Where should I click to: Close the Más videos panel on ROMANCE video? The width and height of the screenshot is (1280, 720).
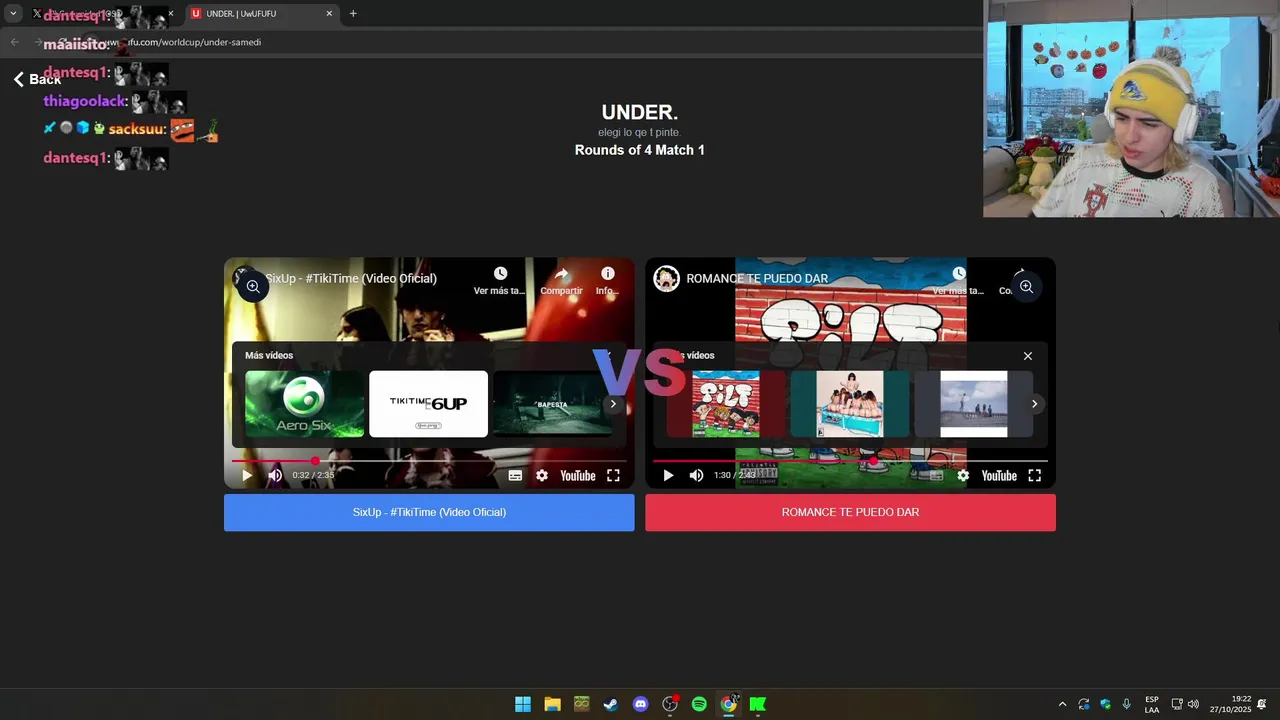pyautogui.click(x=1027, y=356)
